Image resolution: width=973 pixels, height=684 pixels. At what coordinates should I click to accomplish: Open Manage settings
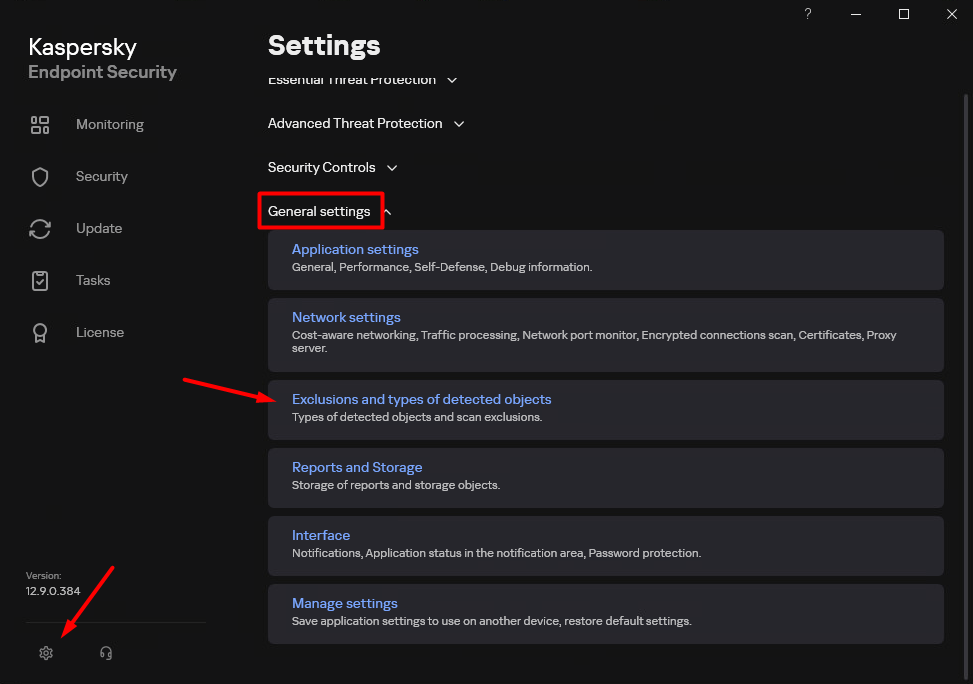(x=344, y=603)
